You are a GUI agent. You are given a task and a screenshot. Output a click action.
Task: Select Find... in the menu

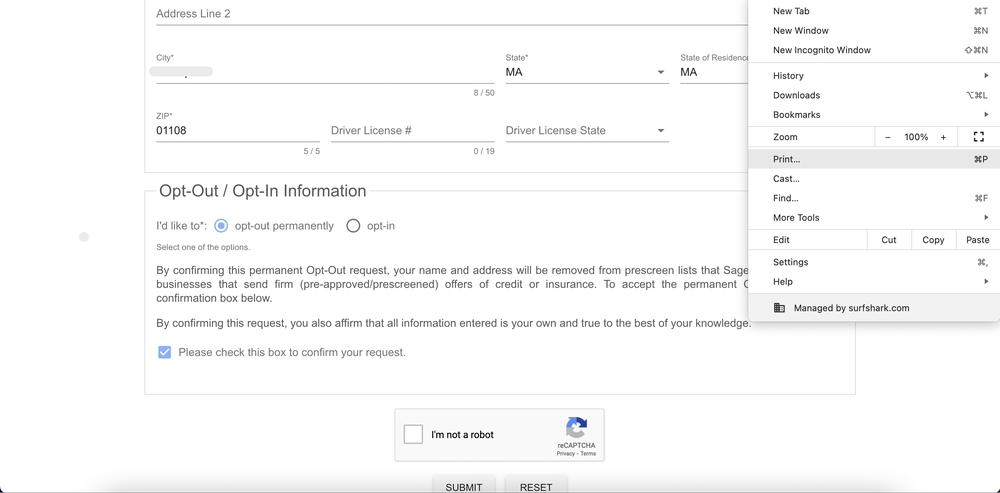point(874,198)
